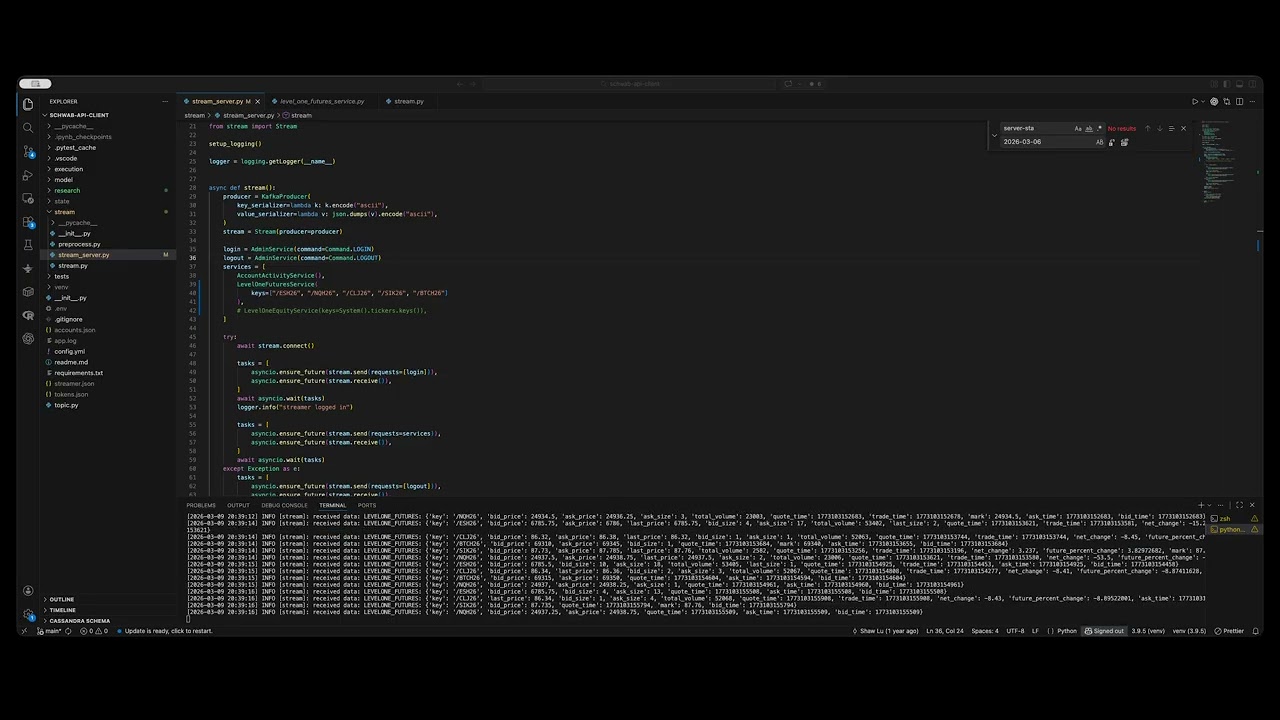Expand the CASSANDRA SCHEMA section

click(x=80, y=620)
